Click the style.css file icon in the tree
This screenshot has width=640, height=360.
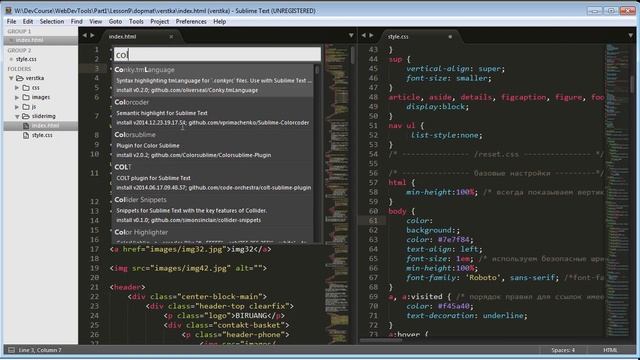(26, 135)
